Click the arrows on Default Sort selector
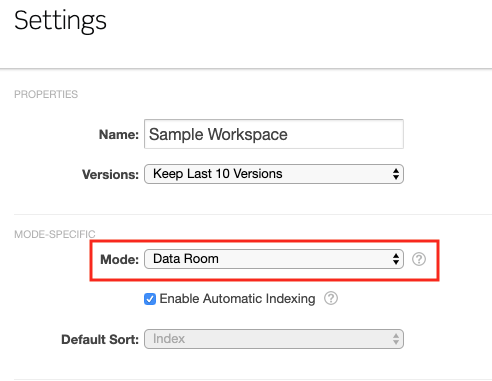The image size is (492, 381). (x=396, y=339)
